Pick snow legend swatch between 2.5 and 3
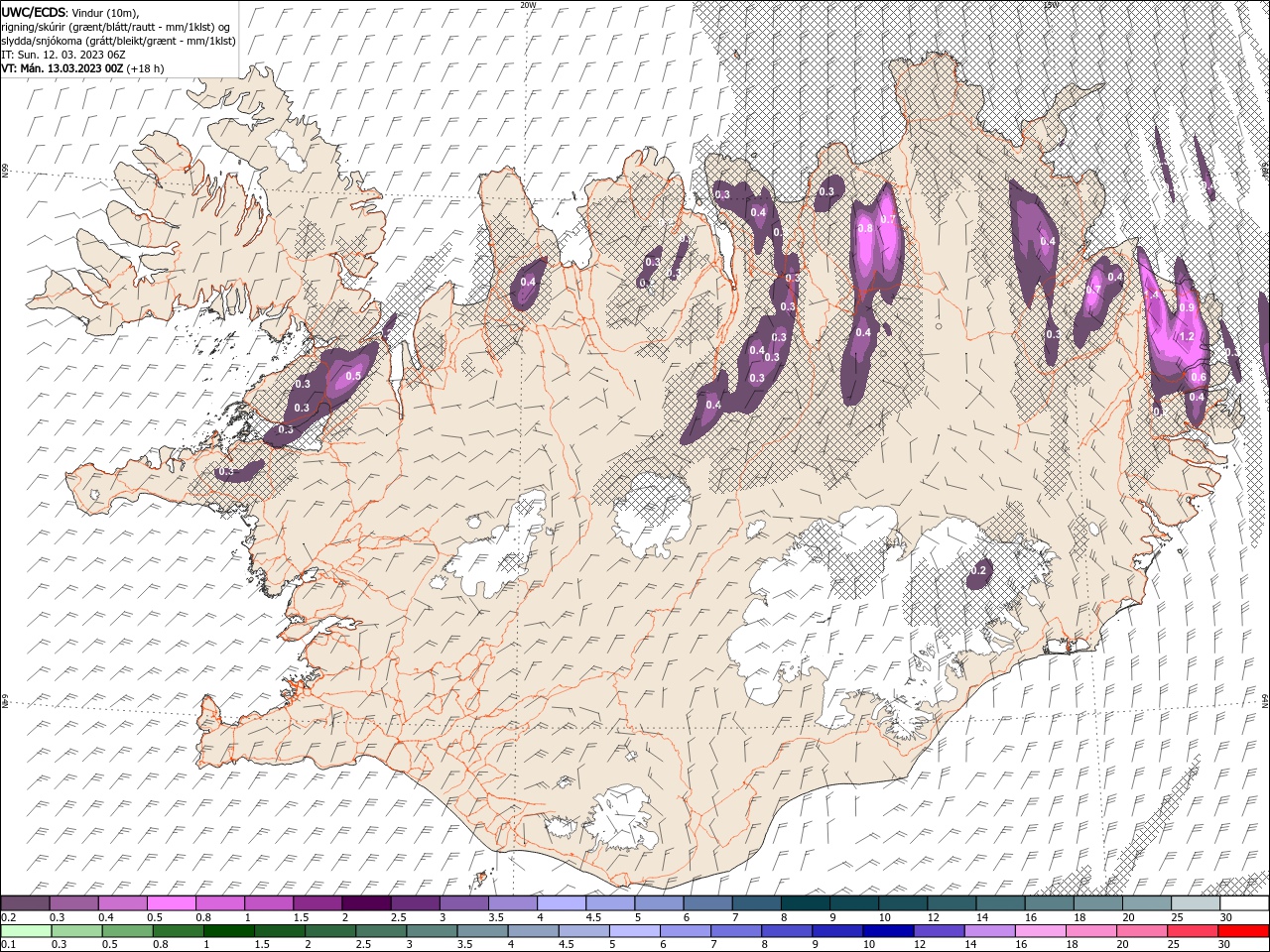 415,903
